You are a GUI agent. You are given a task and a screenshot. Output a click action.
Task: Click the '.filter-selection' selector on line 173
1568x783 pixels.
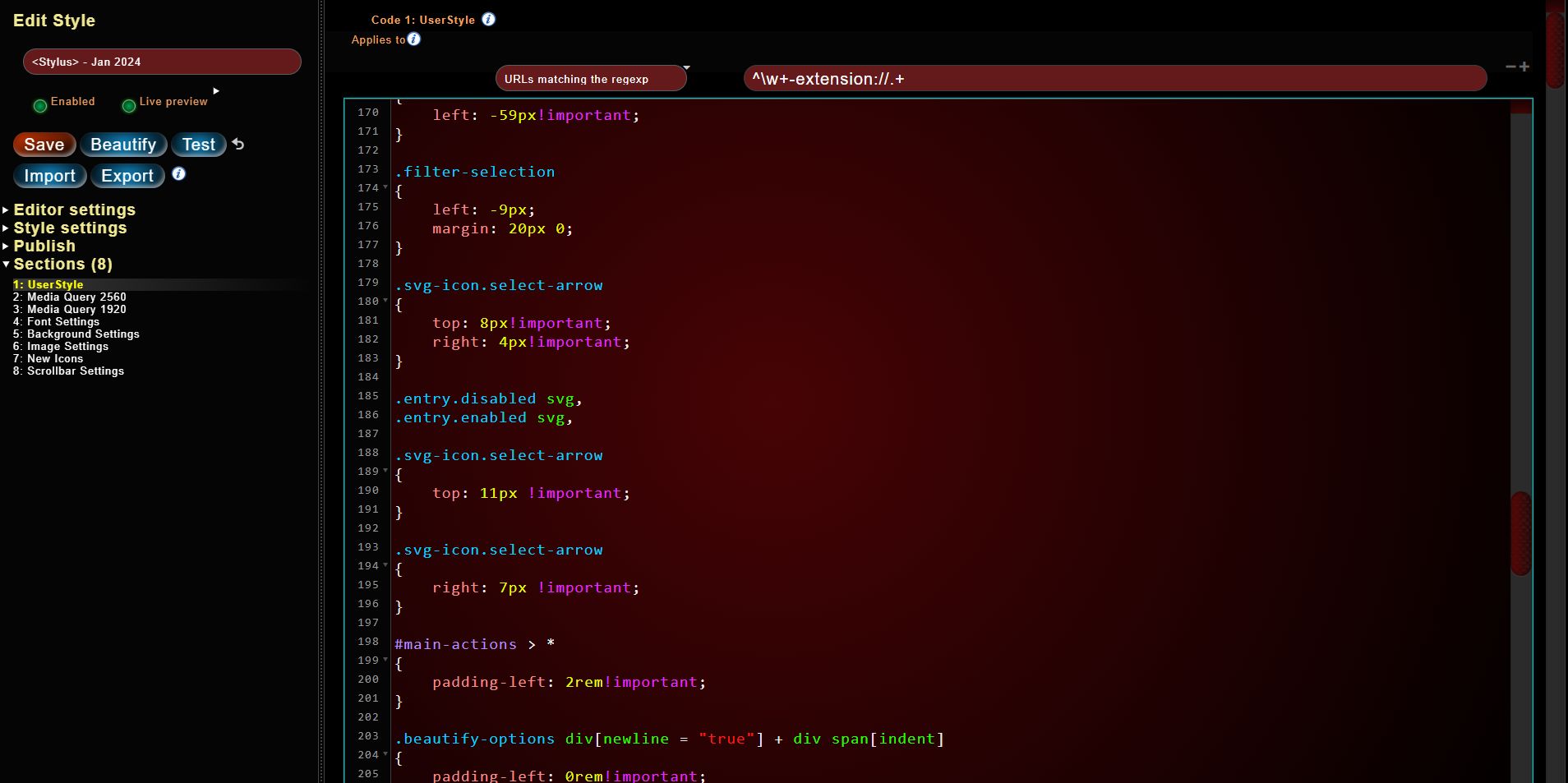tap(475, 172)
